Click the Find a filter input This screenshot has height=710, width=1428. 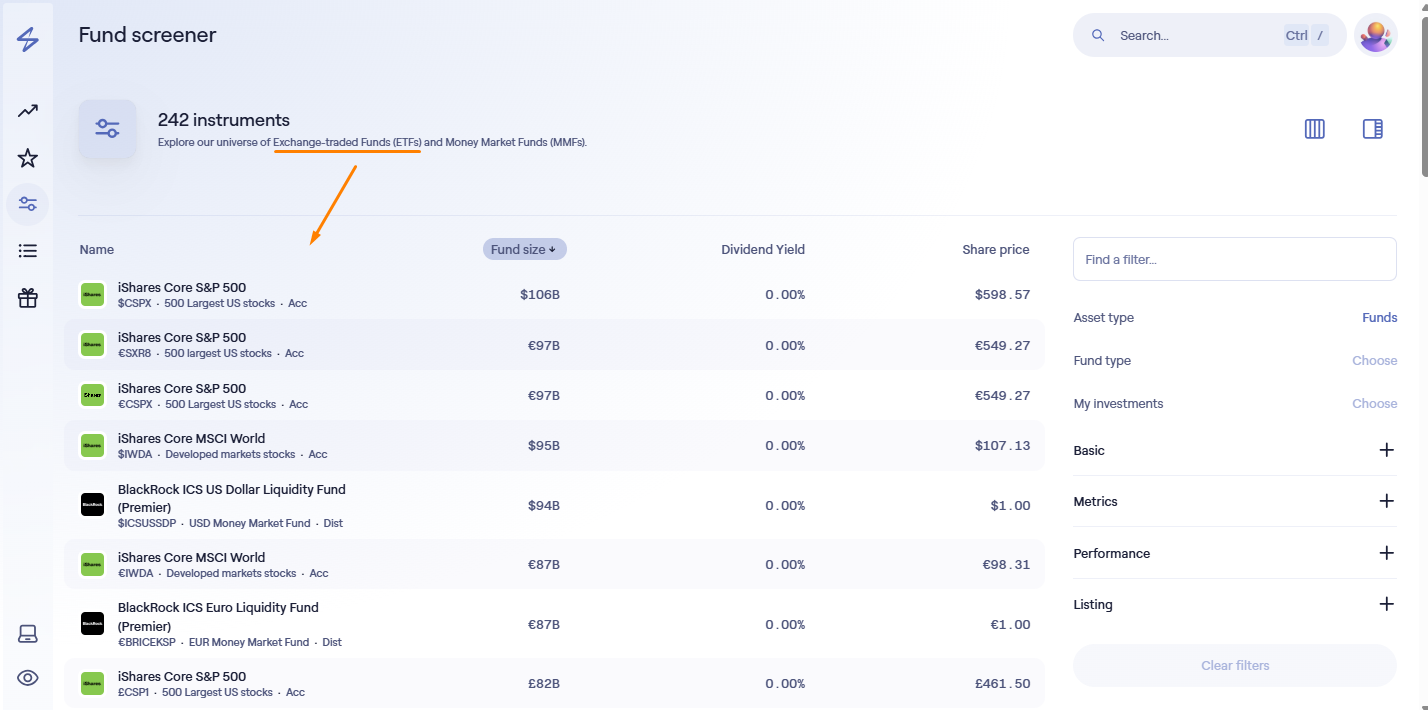coord(1235,259)
